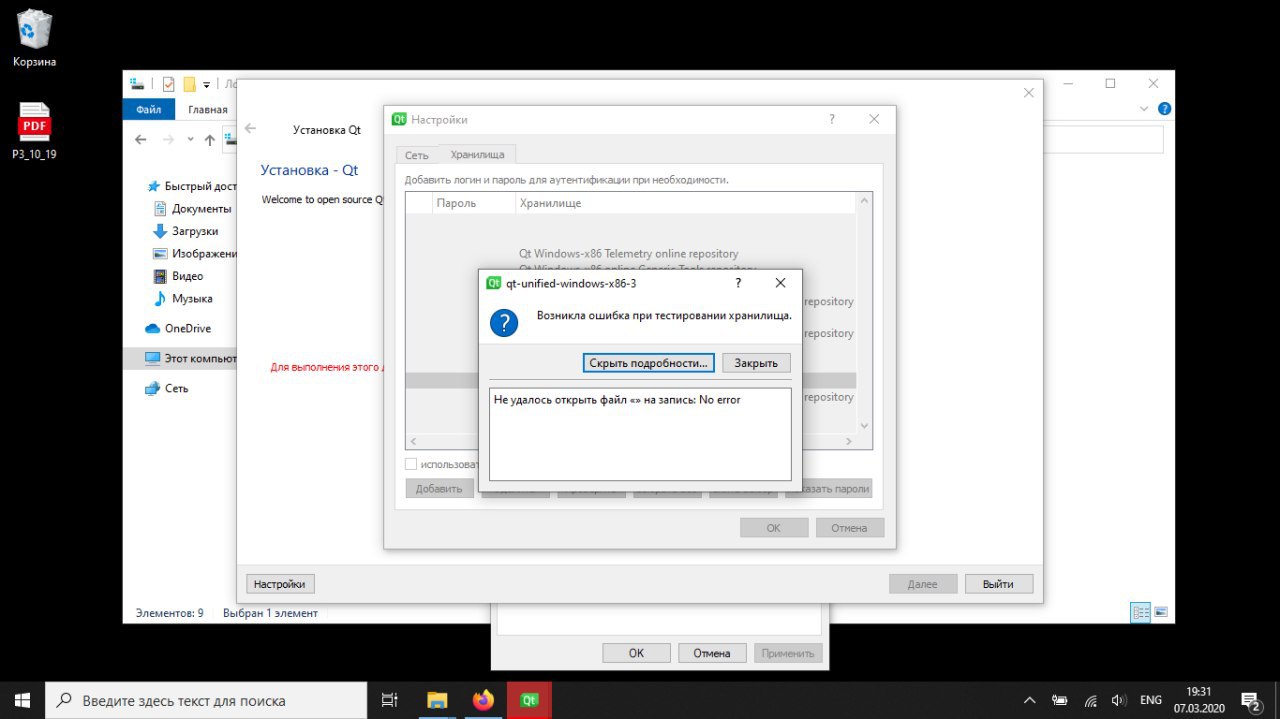Click the Хранилище column header

click(x=685, y=203)
